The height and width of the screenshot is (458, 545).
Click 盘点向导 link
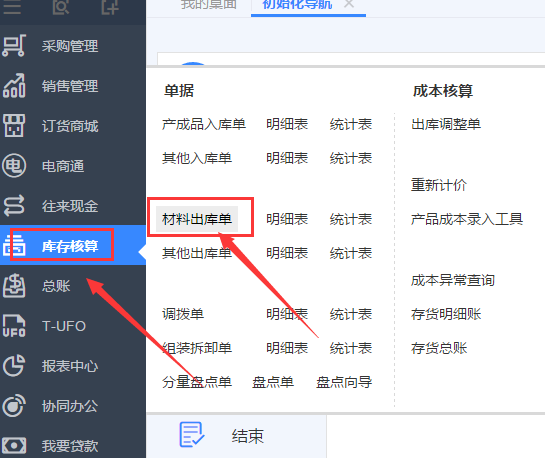(344, 382)
